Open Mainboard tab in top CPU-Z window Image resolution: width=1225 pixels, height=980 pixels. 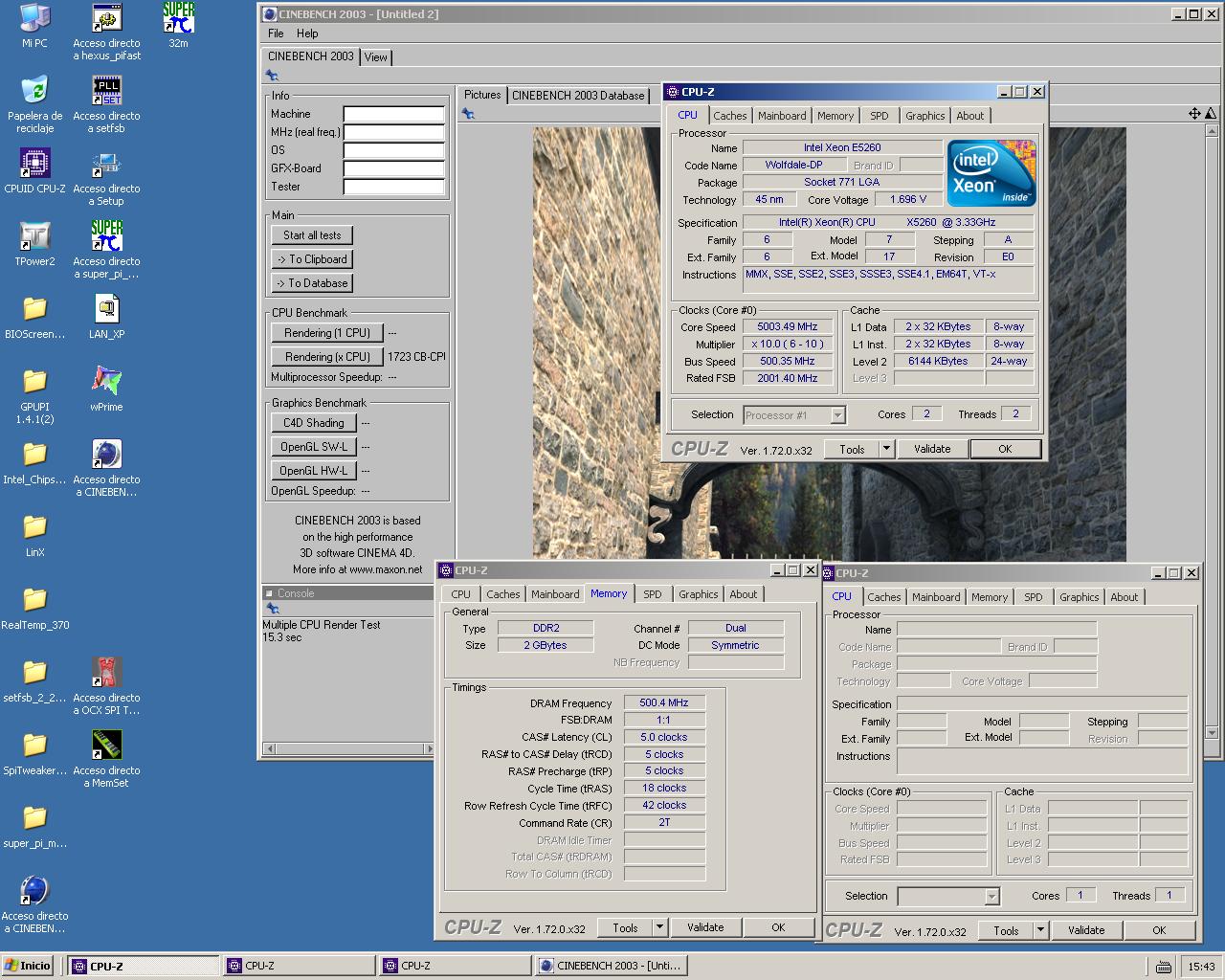(782, 116)
